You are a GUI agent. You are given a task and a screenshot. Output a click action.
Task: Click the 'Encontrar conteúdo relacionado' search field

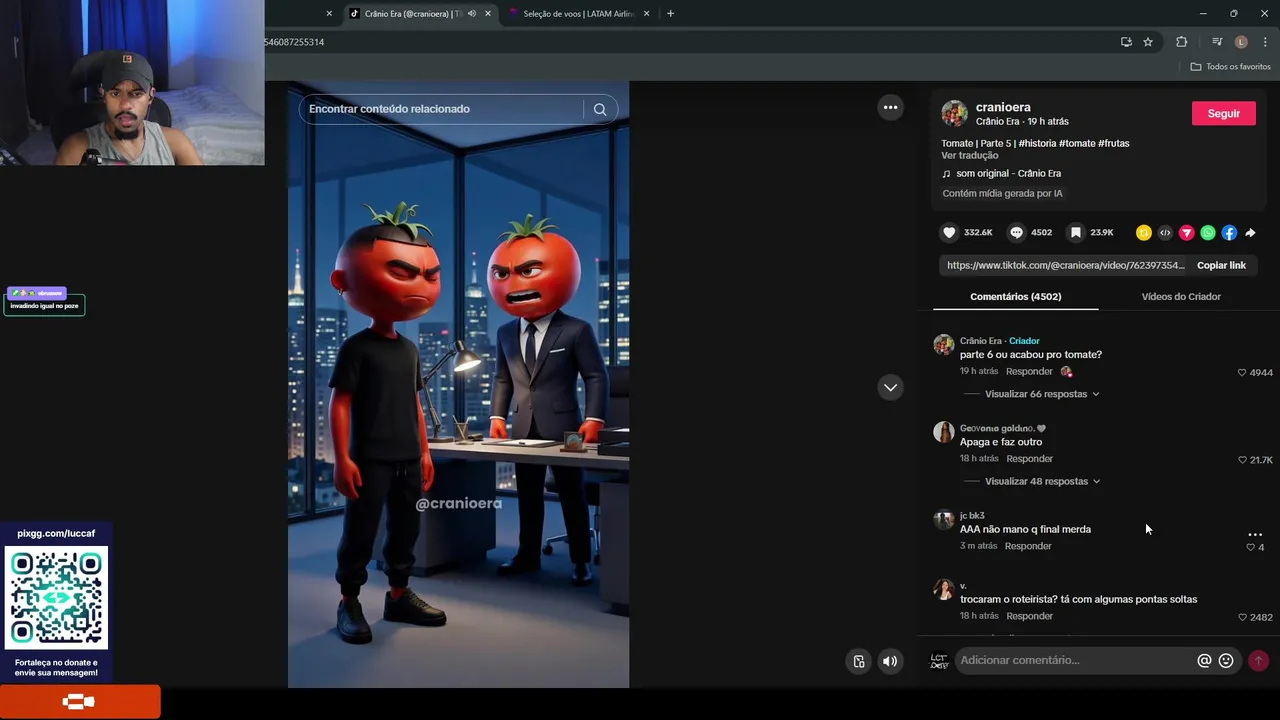coord(444,109)
